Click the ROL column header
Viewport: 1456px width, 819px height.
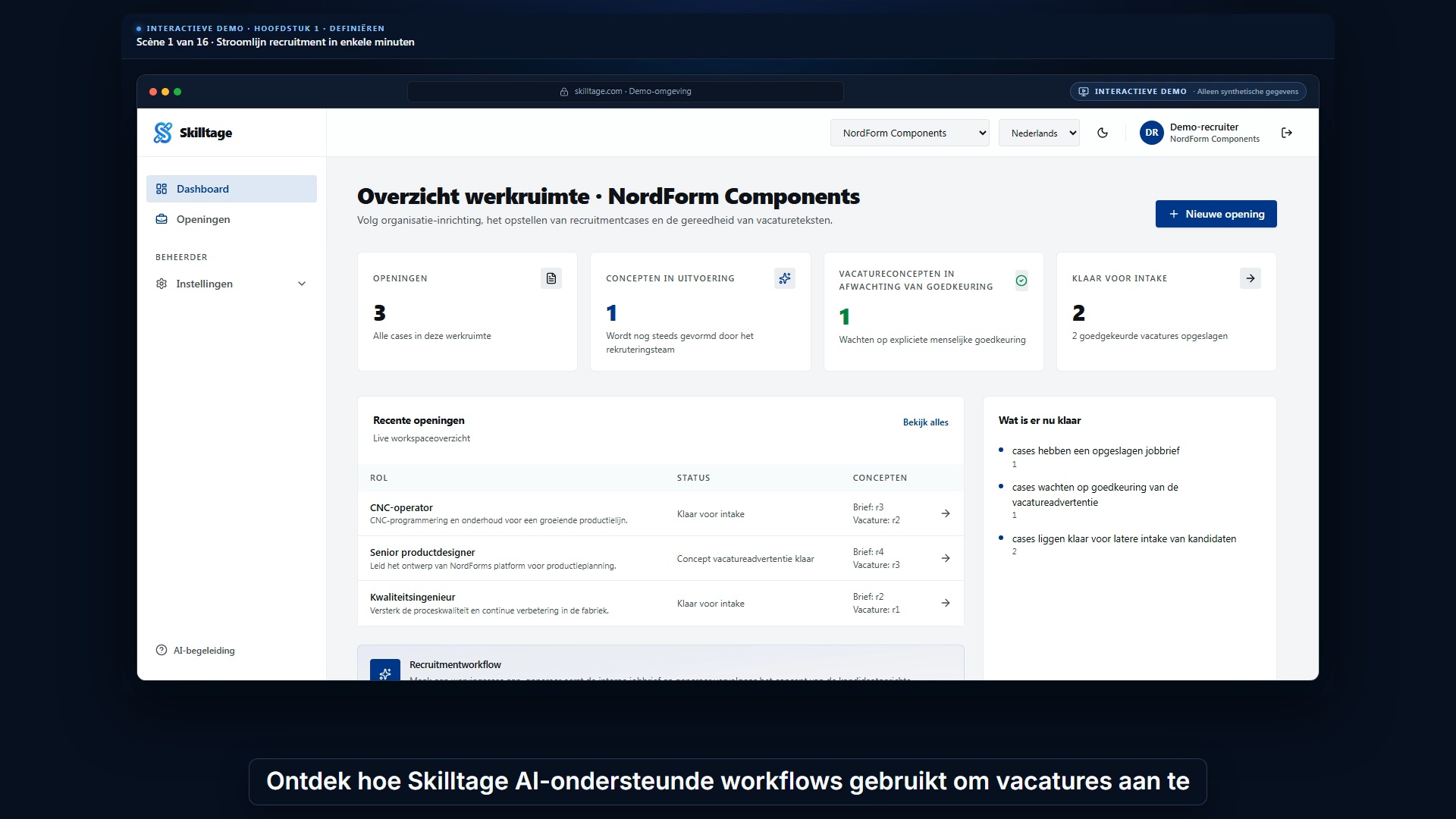(378, 478)
